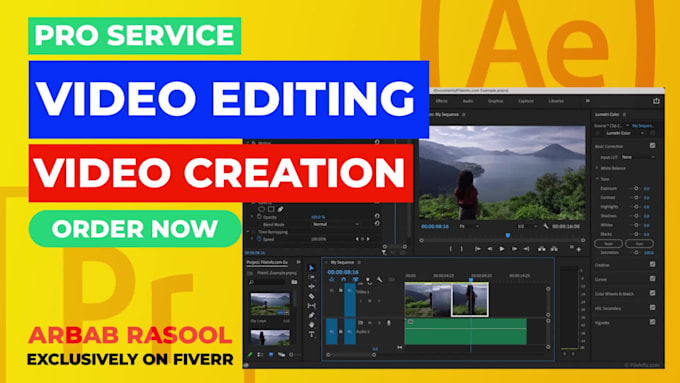
Task: Select the Track Select Forward tool
Action: point(311,277)
